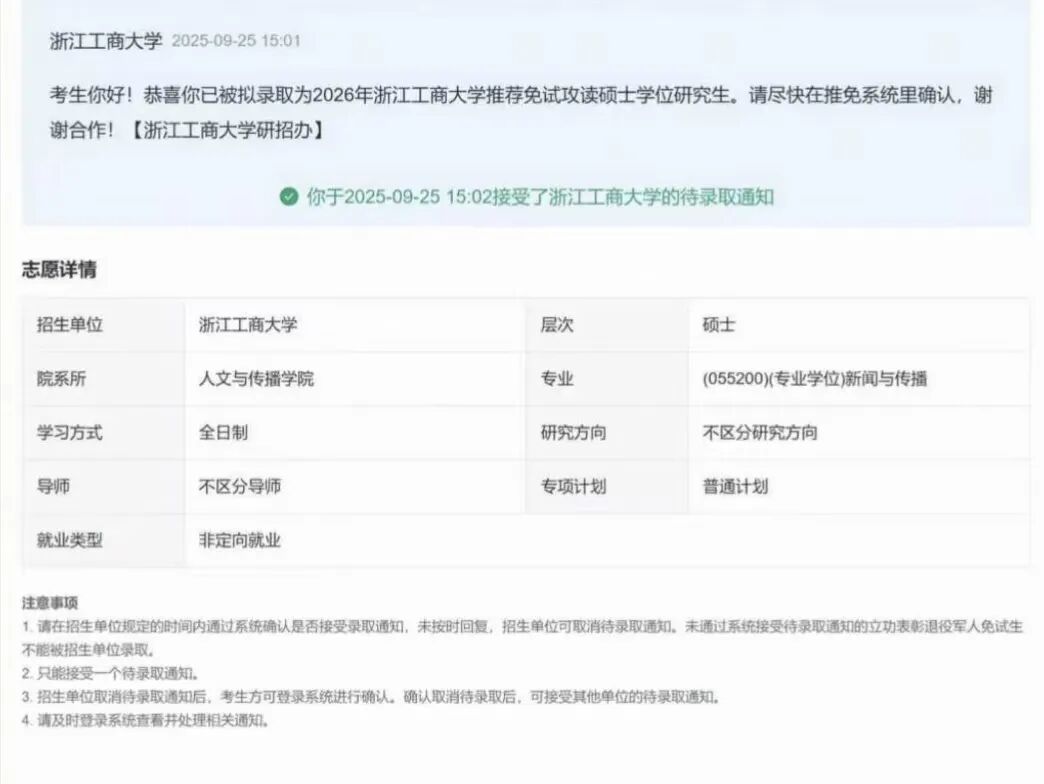Click the 非定向就业 employment type value
1044x784 pixels.
239,541
